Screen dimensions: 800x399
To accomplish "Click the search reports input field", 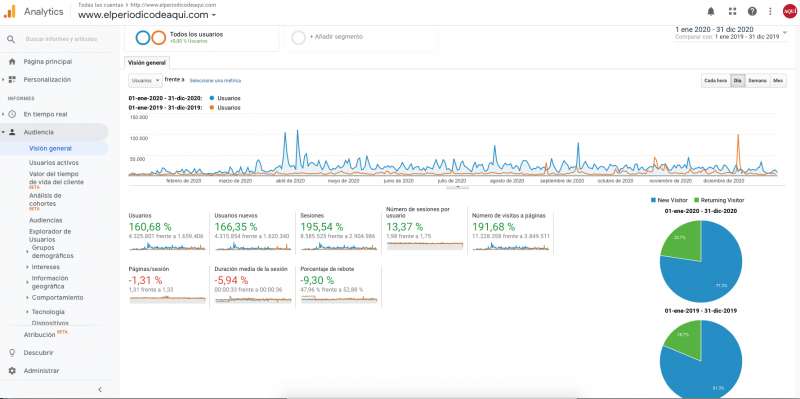I will (x=61, y=39).
